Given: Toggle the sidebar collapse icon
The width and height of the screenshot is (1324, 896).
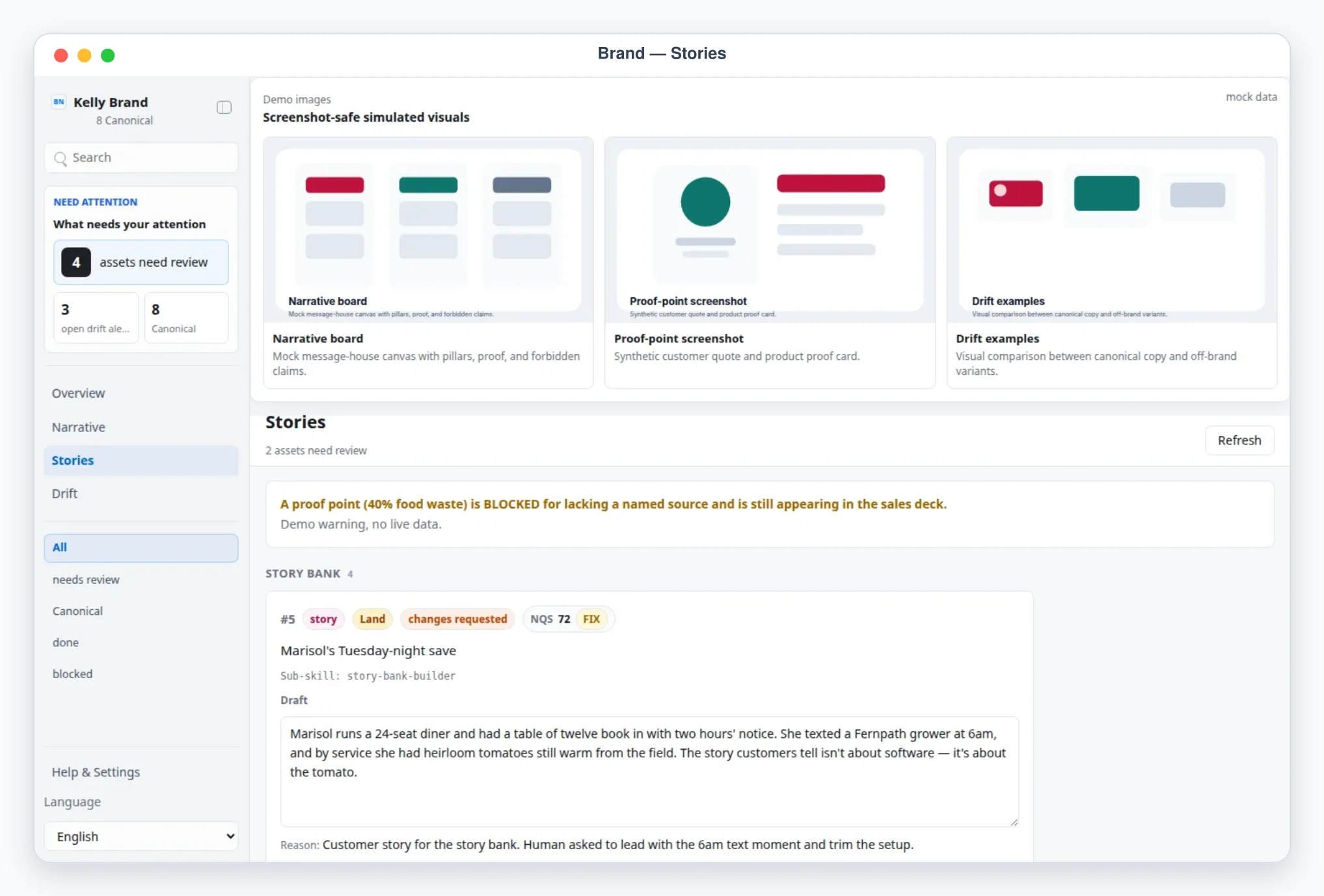Looking at the screenshot, I should click(224, 107).
